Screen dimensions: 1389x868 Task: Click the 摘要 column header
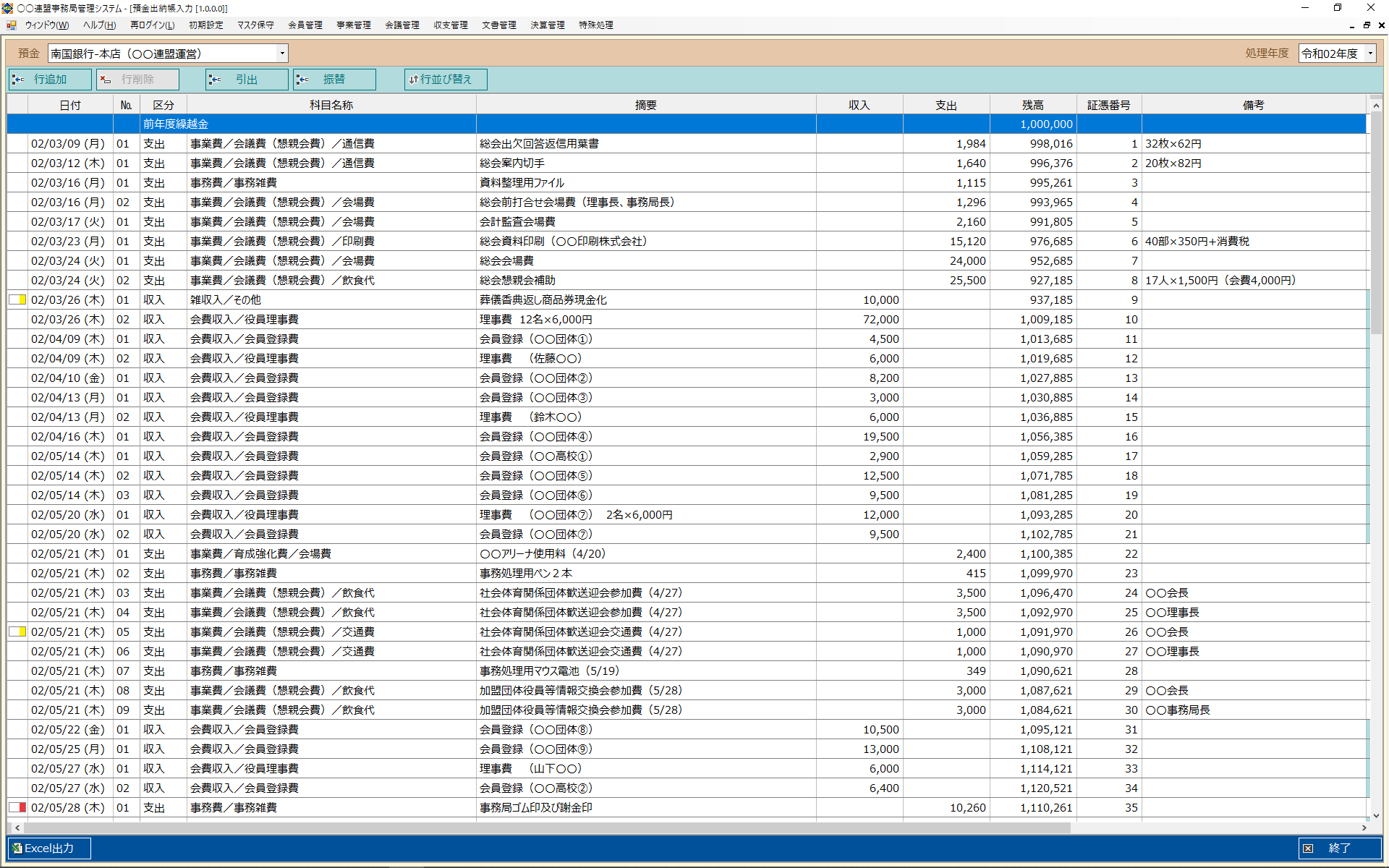pos(645,105)
